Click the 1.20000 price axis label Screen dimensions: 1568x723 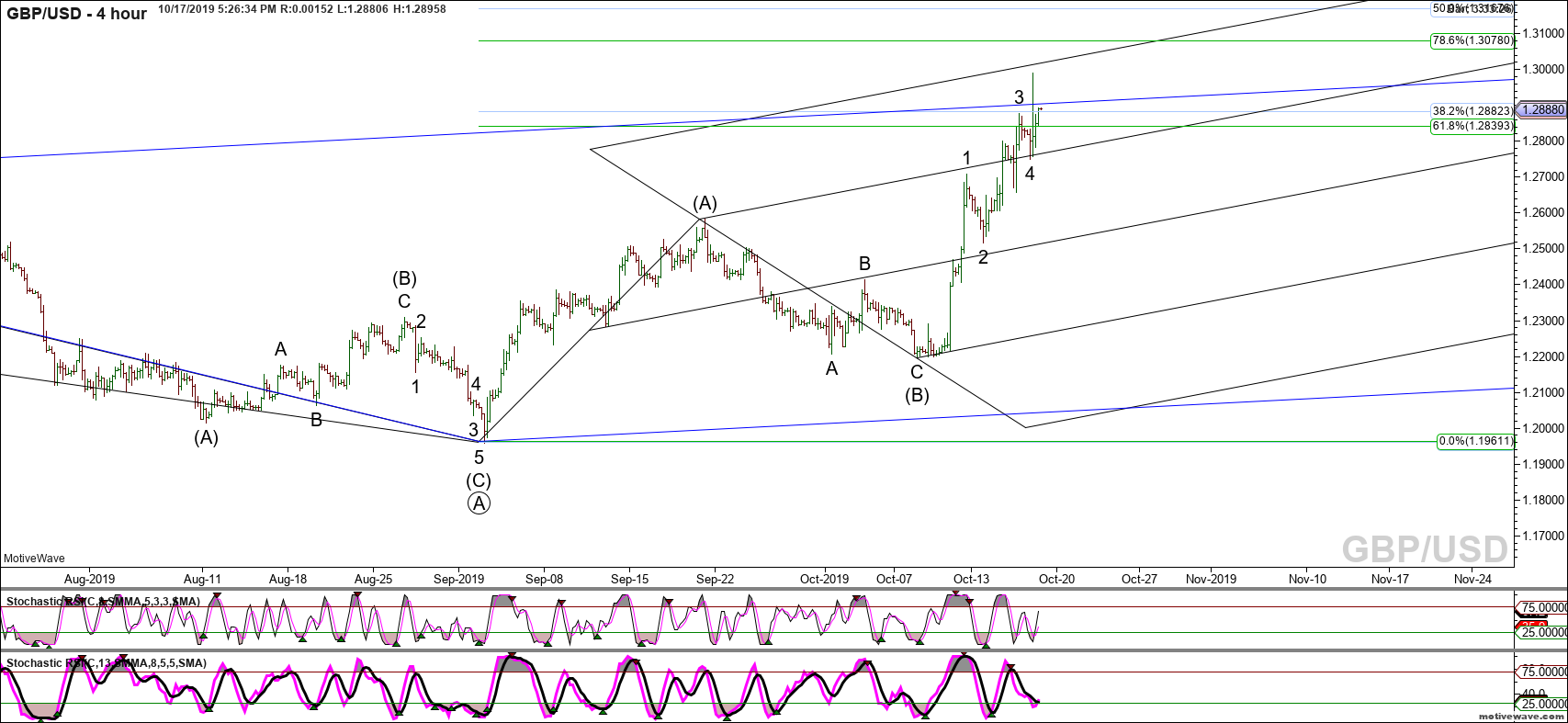(1544, 428)
